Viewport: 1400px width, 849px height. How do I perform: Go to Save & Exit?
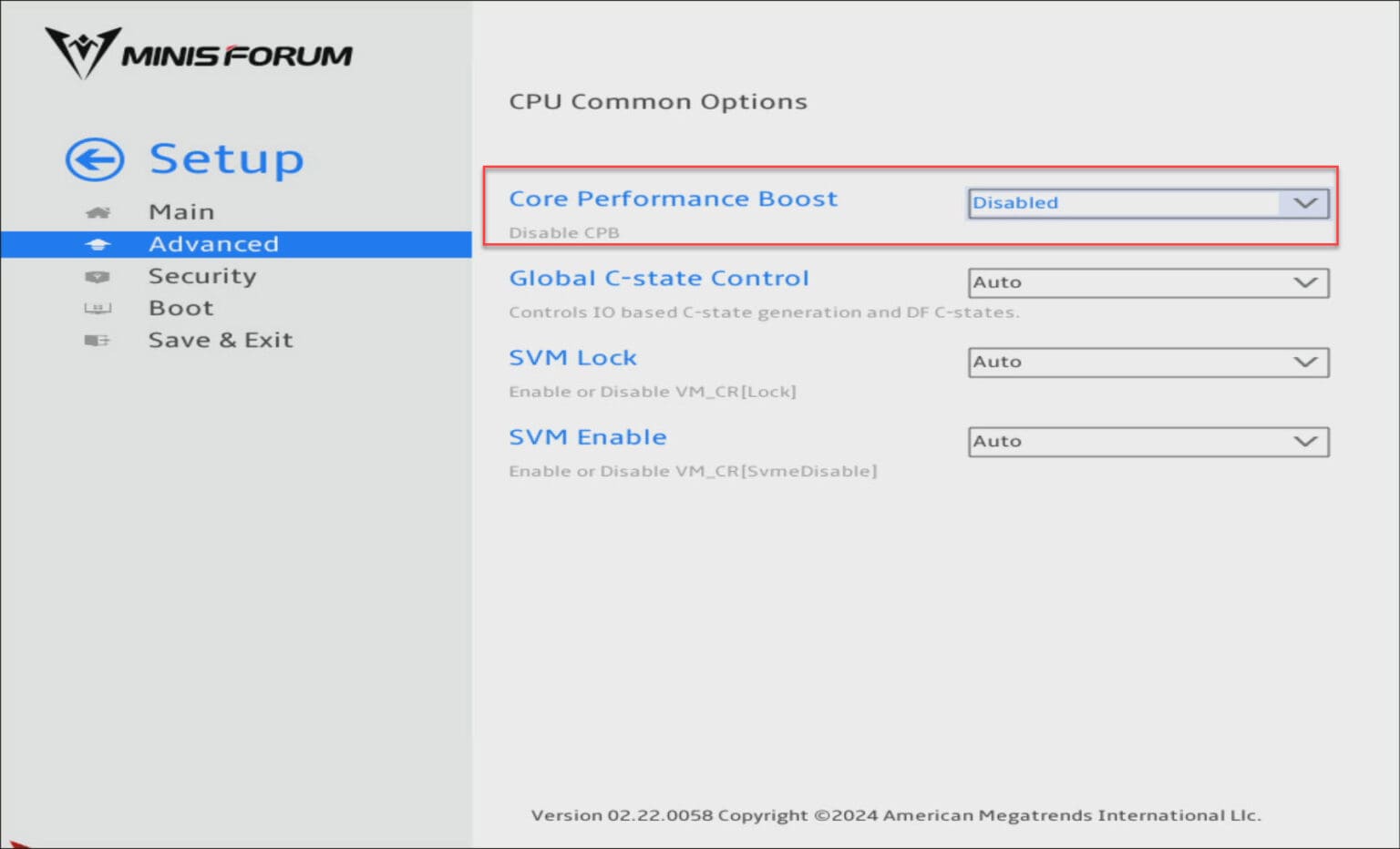click(x=221, y=340)
